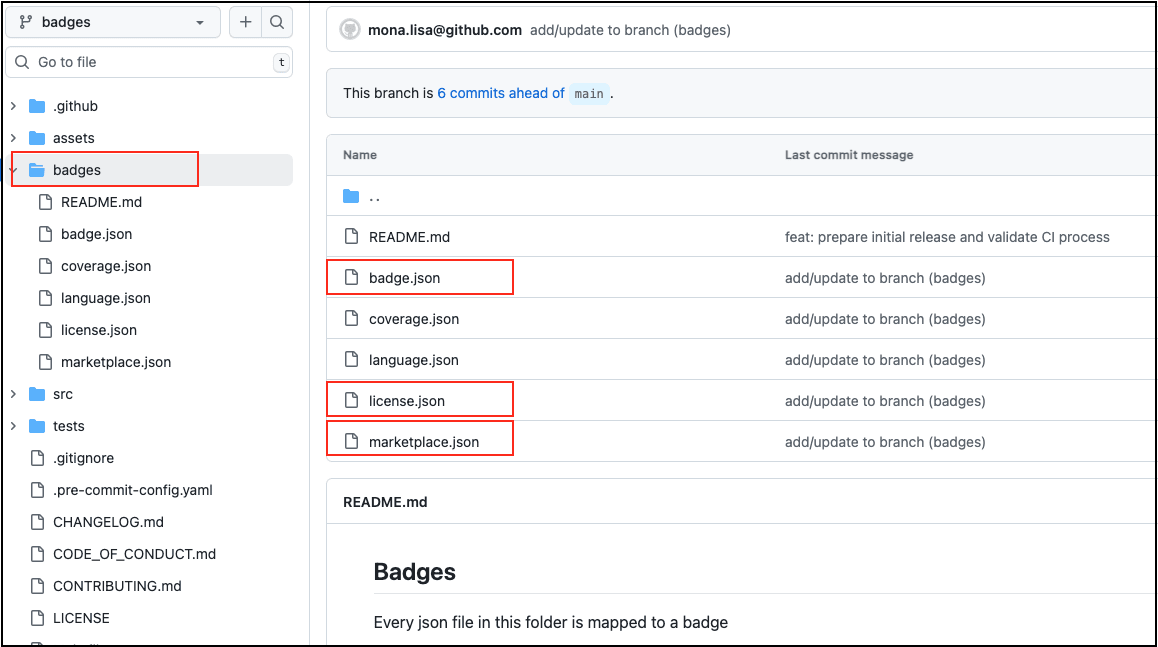This screenshot has height=647, width=1158.
Task: Click the mona.lisa@github.com avatar icon
Action: pos(350,30)
